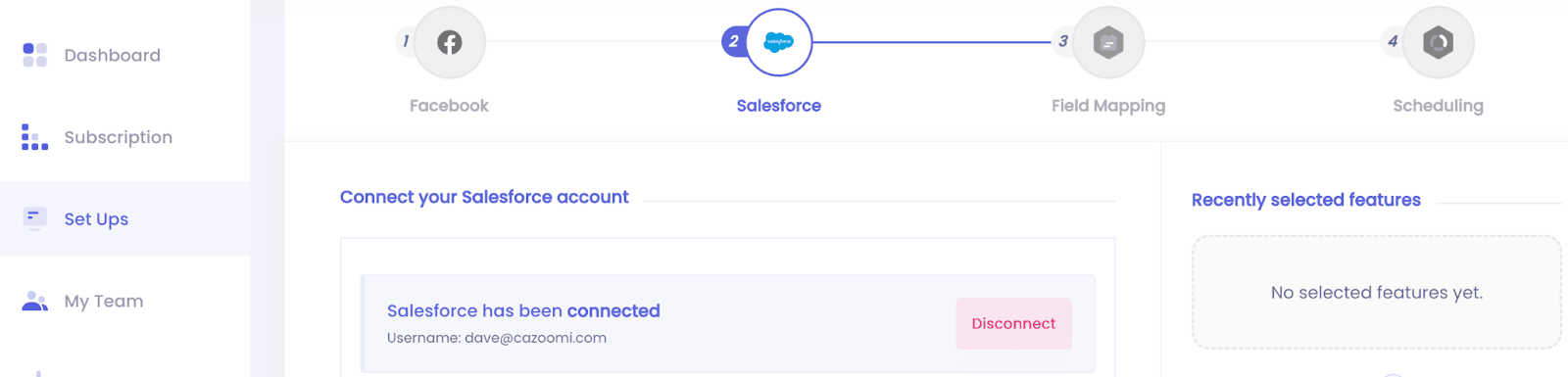
Task: Jump to the Scheduling step label
Action: point(1438,106)
